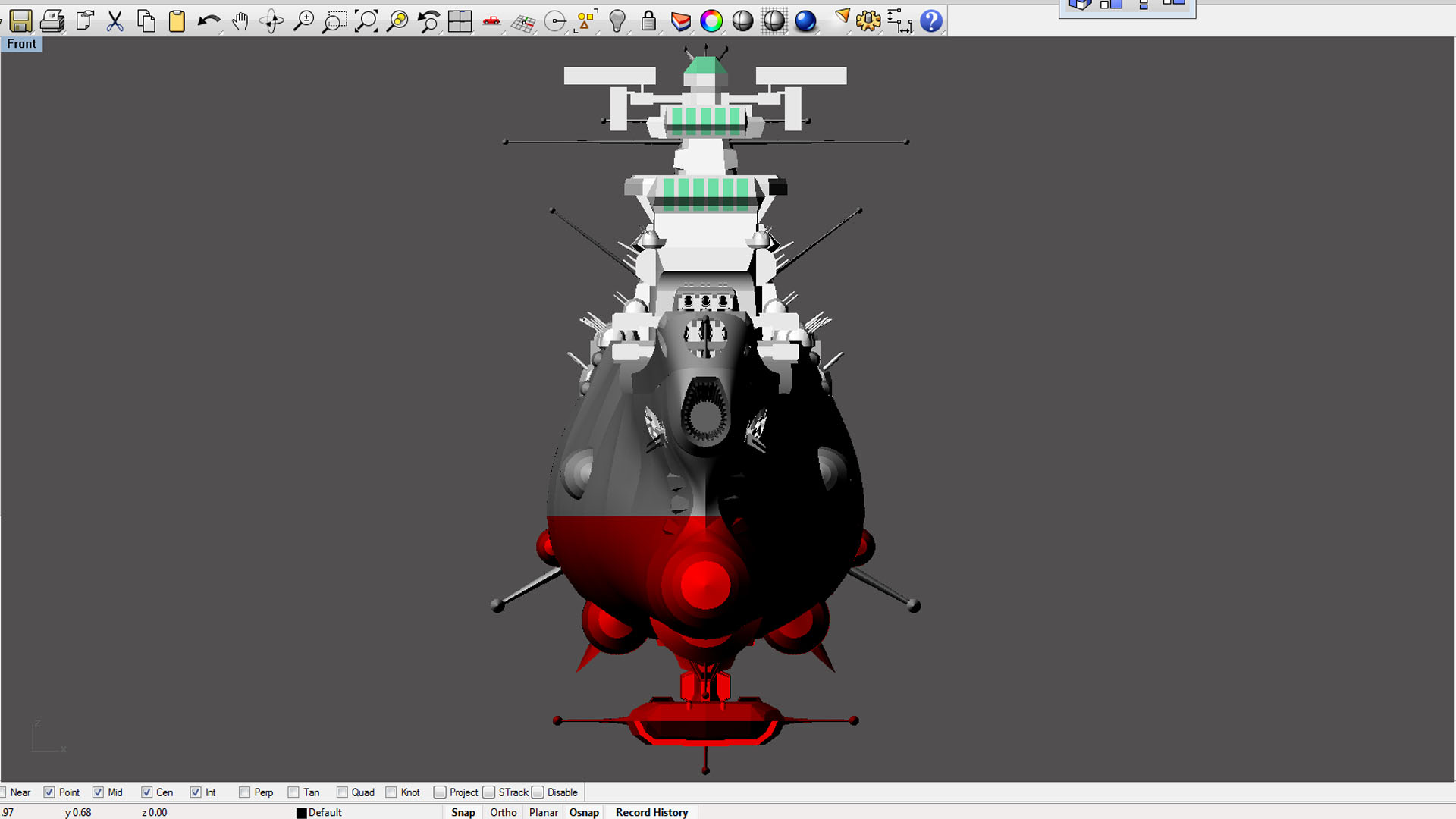Toggle the Point osnap checkbox
The width and height of the screenshot is (1456, 819).
pos(49,792)
